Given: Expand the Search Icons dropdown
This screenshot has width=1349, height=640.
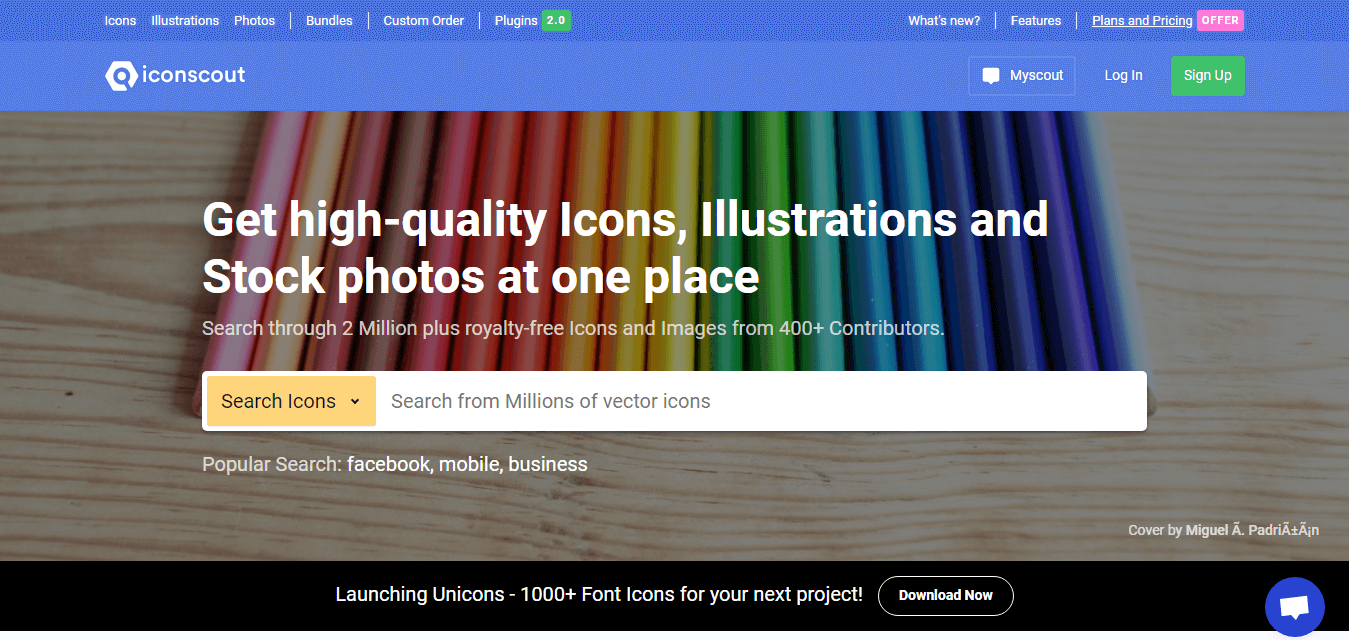Looking at the screenshot, I should [x=291, y=401].
